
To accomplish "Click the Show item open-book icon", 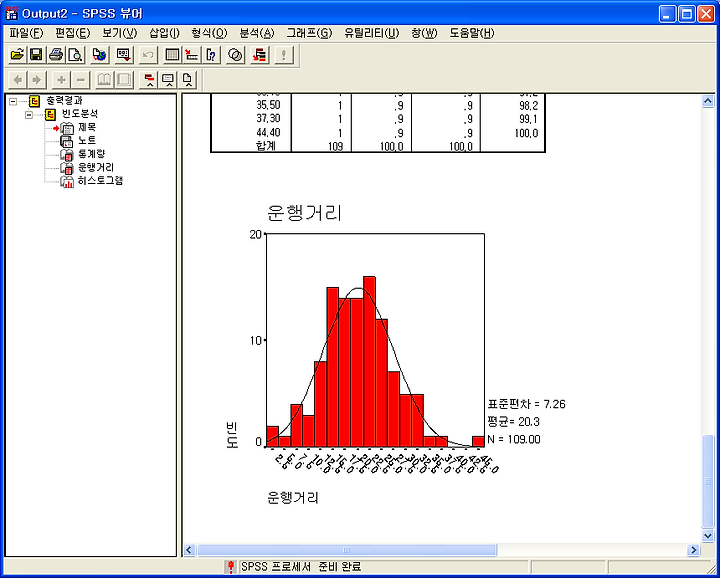I will point(105,80).
